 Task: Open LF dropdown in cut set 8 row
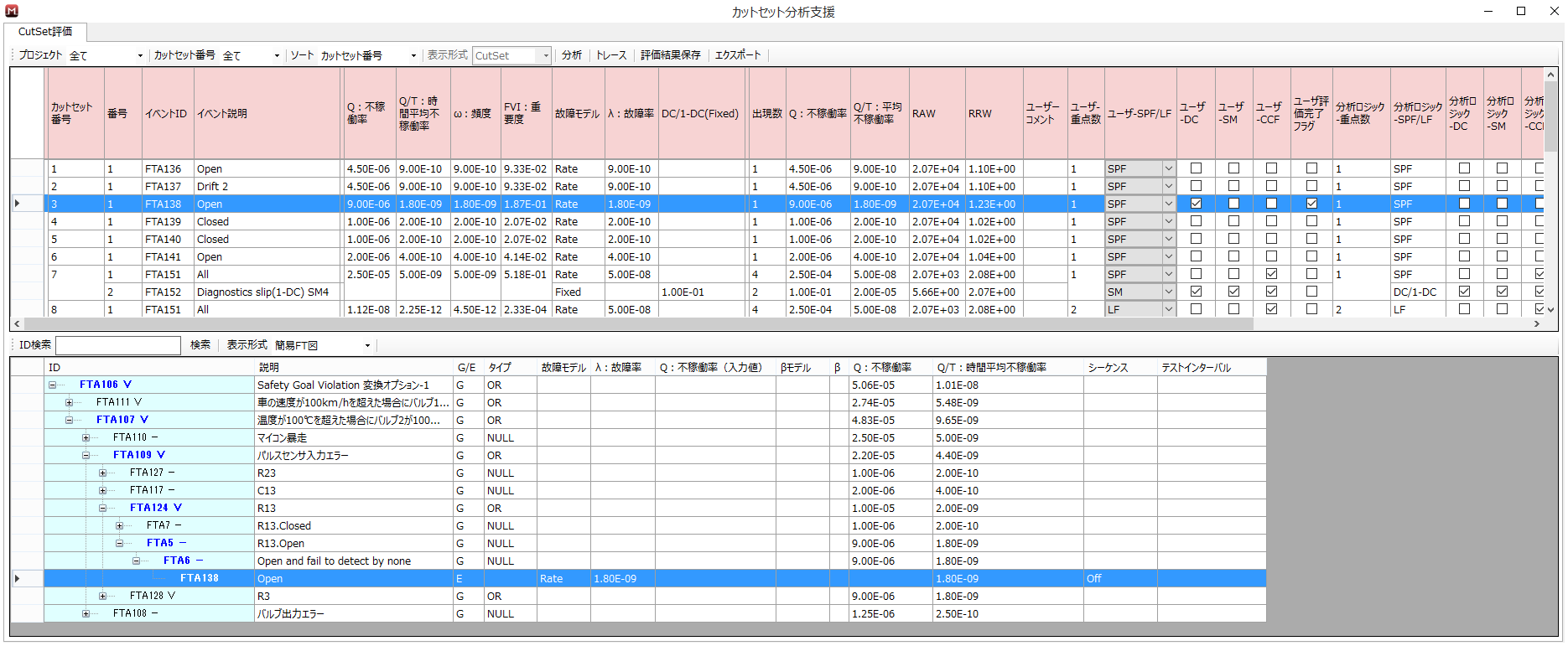click(1168, 309)
